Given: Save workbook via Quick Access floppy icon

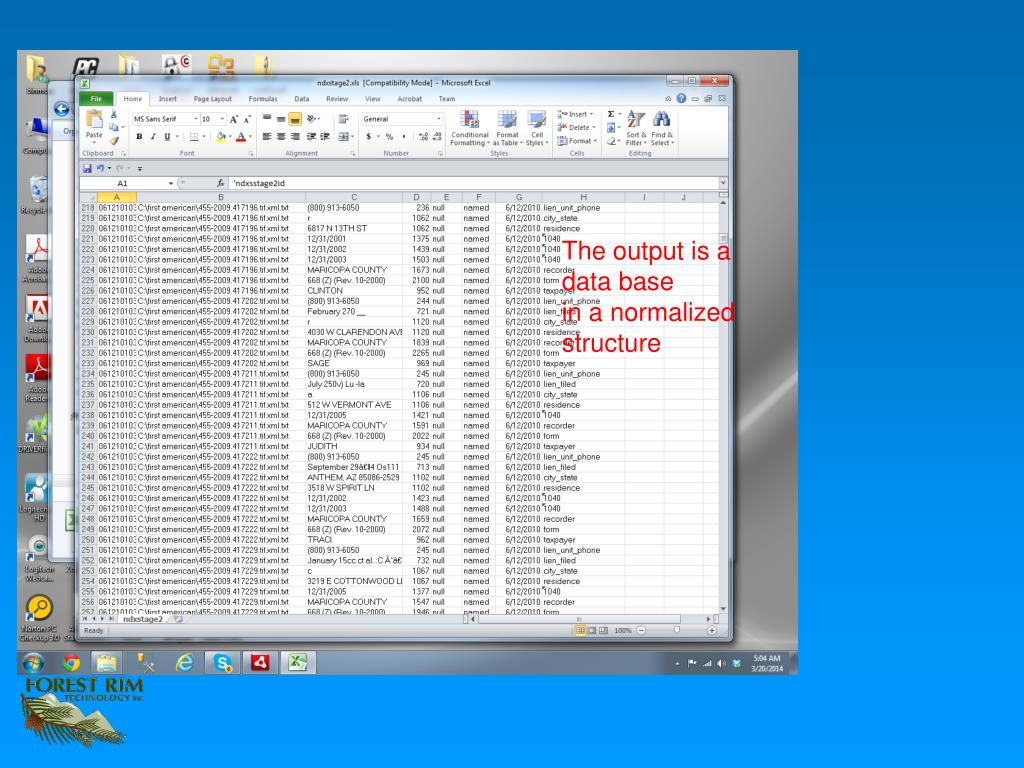Looking at the screenshot, I should (x=87, y=168).
